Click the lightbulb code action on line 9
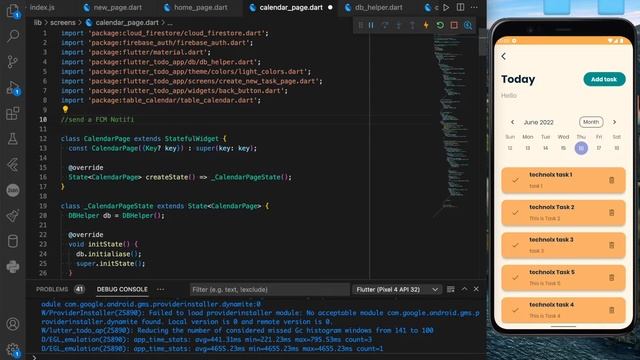The image size is (640, 360). tap(65, 109)
